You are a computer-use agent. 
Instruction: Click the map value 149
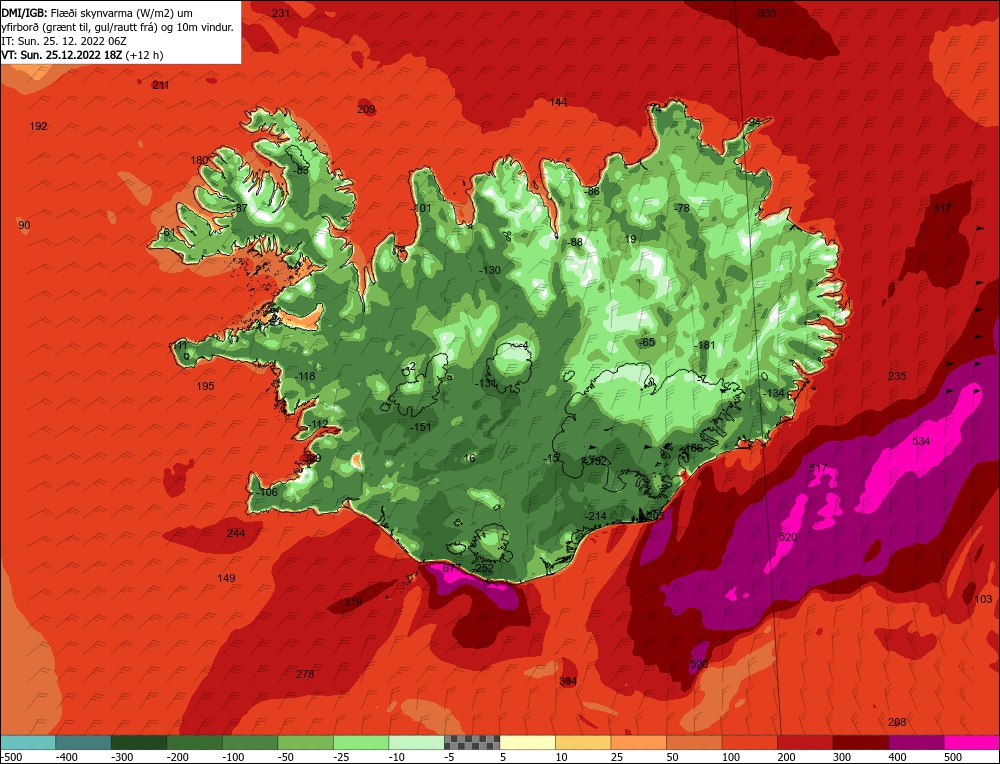226,578
